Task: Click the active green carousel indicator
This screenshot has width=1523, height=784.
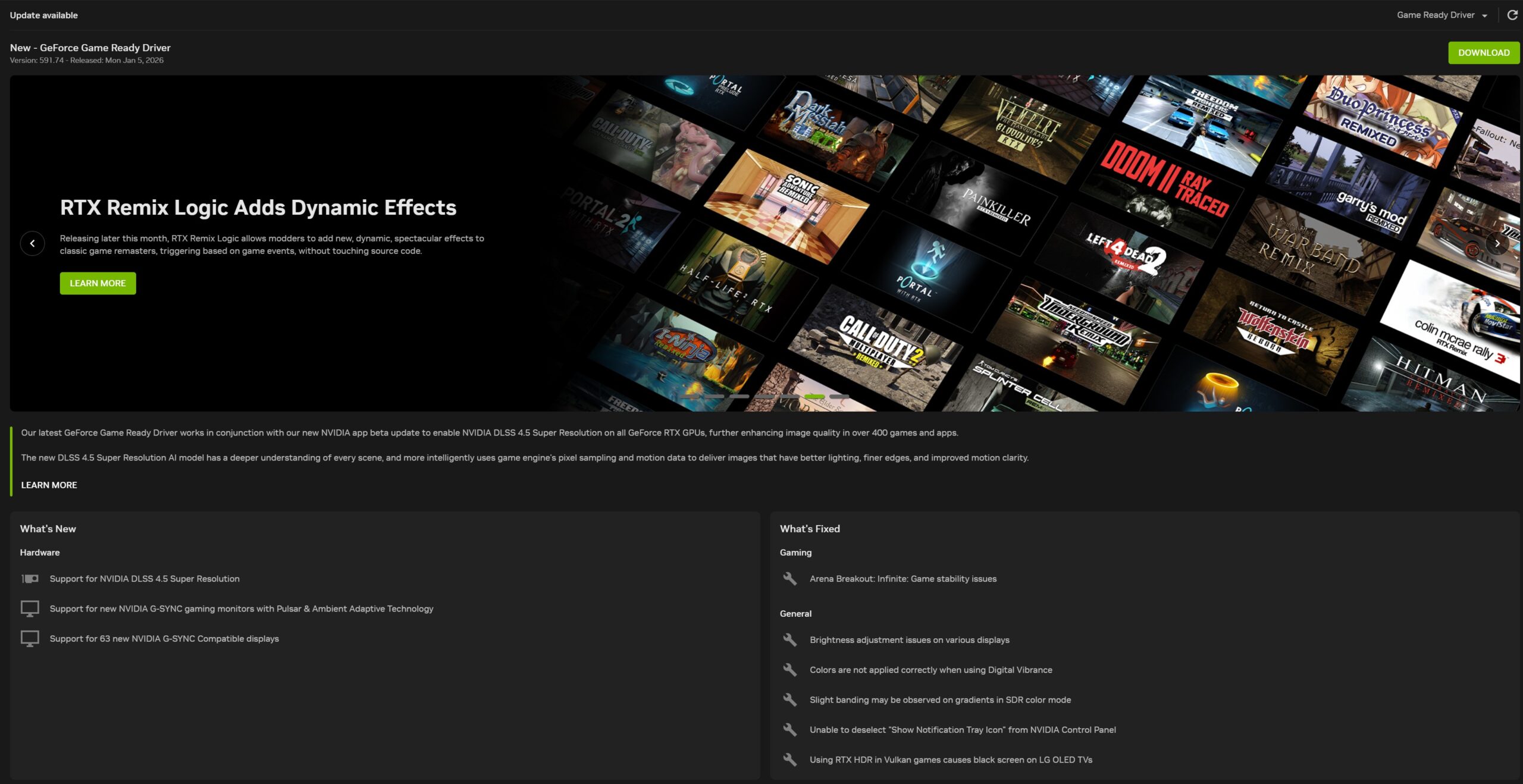Action: point(814,396)
